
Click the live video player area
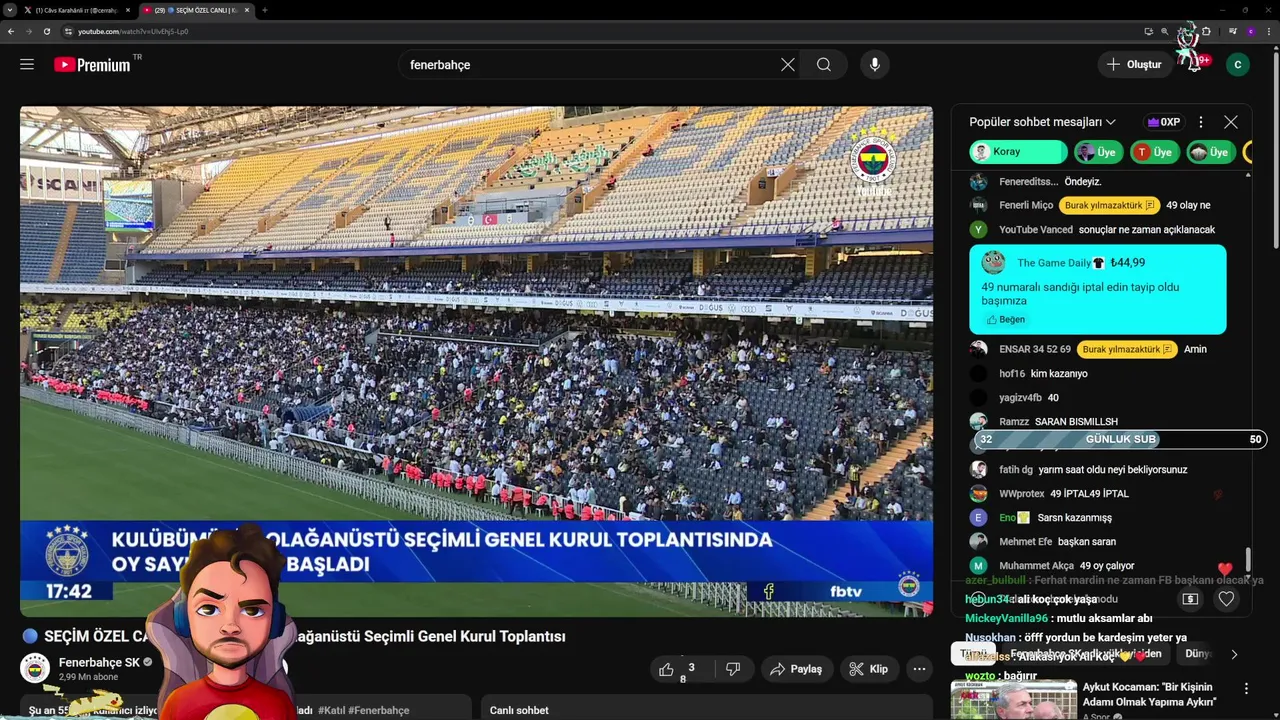[476, 360]
